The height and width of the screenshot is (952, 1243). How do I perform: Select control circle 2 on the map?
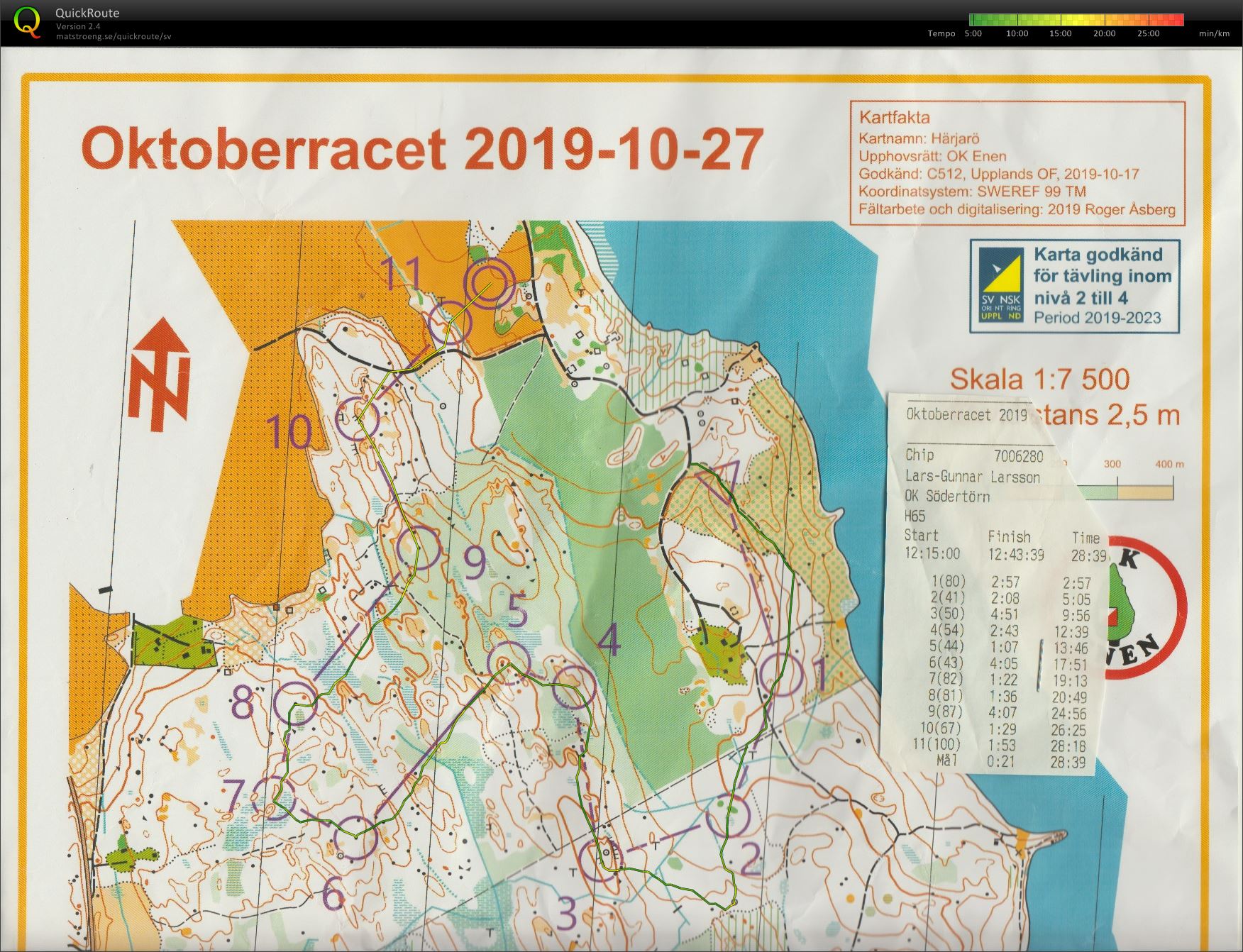coord(729,815)
